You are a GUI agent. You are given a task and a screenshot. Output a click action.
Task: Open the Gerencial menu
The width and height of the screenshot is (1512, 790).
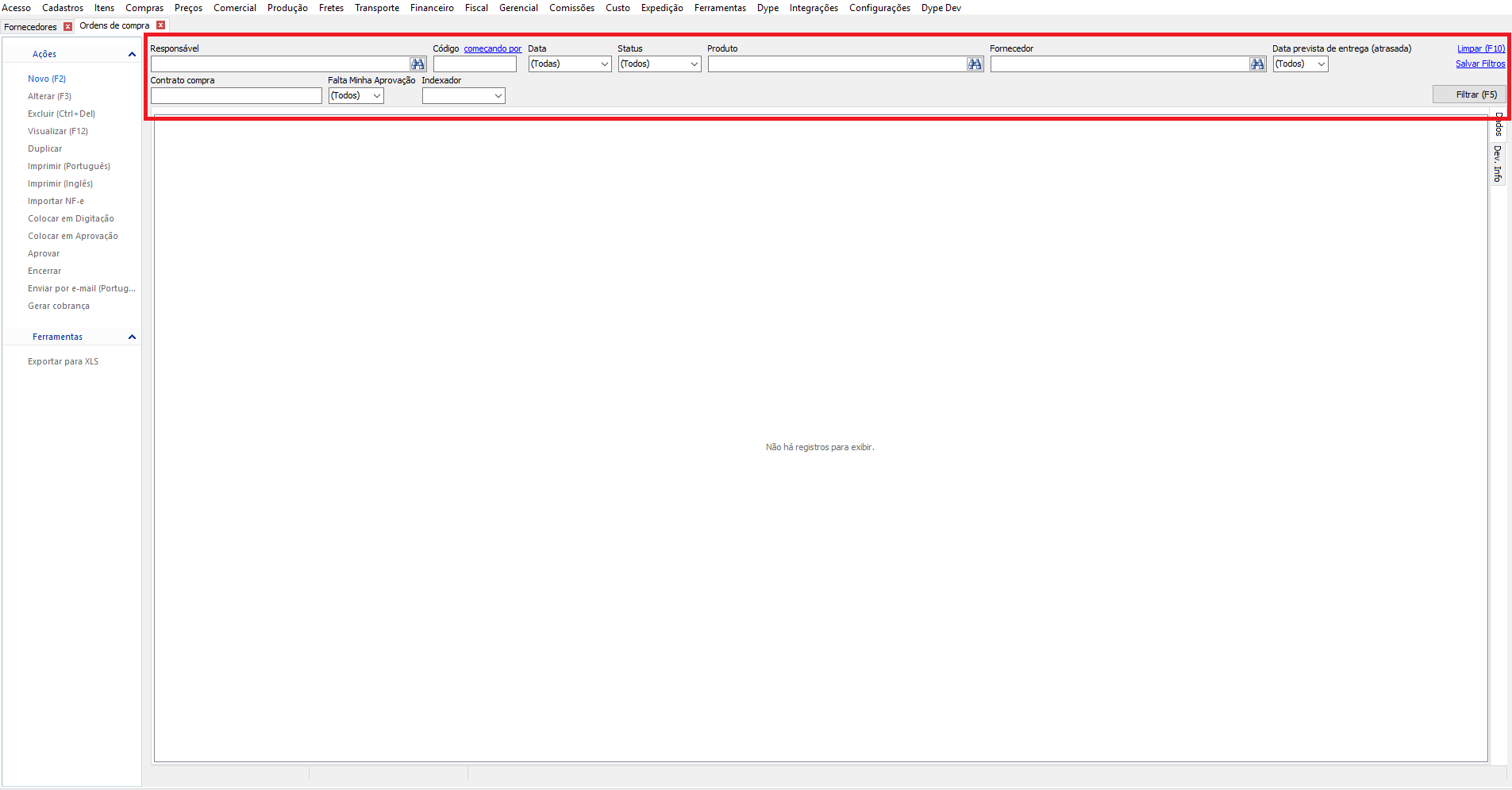click(x=518, y=8)
